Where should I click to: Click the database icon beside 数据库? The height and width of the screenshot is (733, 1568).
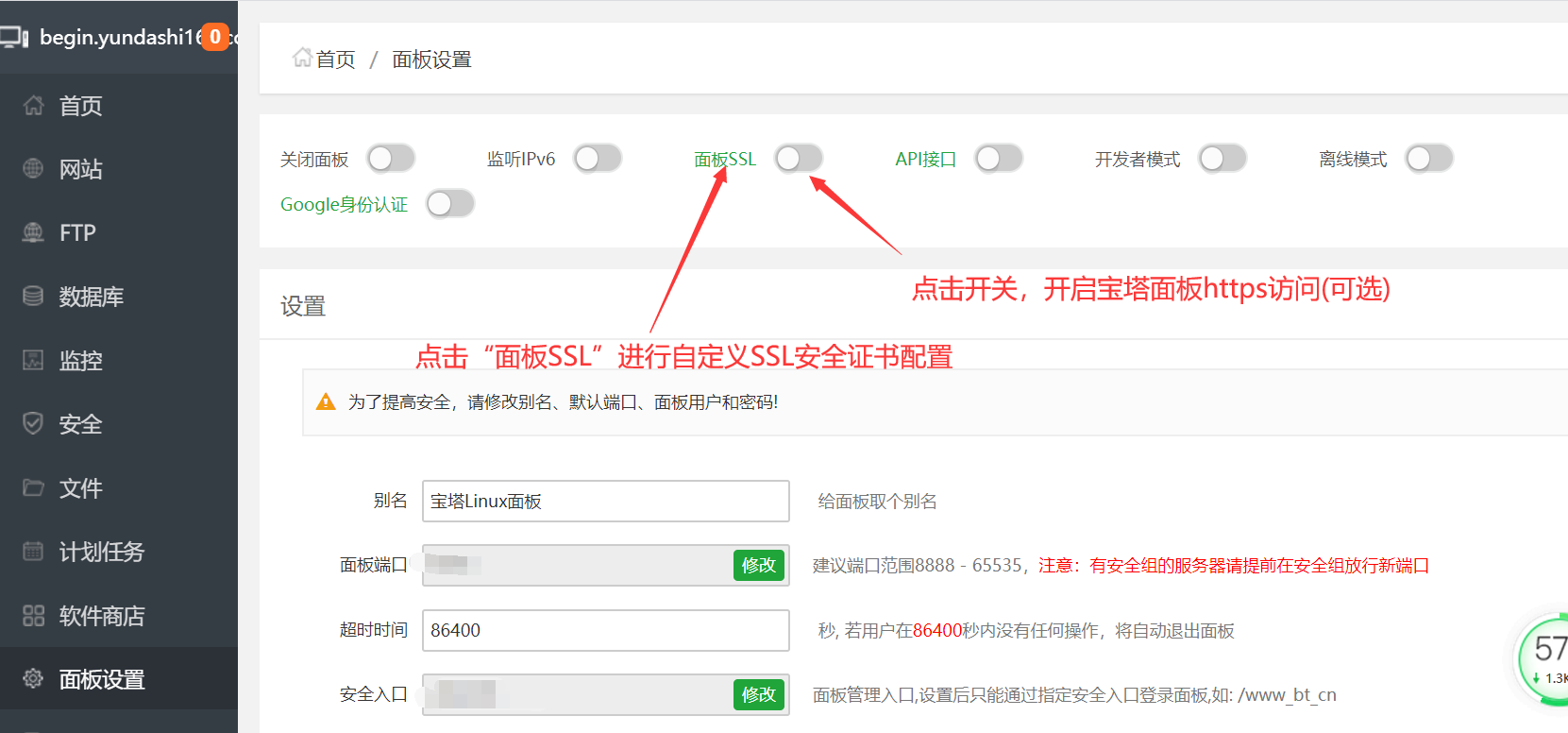click(33, 296)
